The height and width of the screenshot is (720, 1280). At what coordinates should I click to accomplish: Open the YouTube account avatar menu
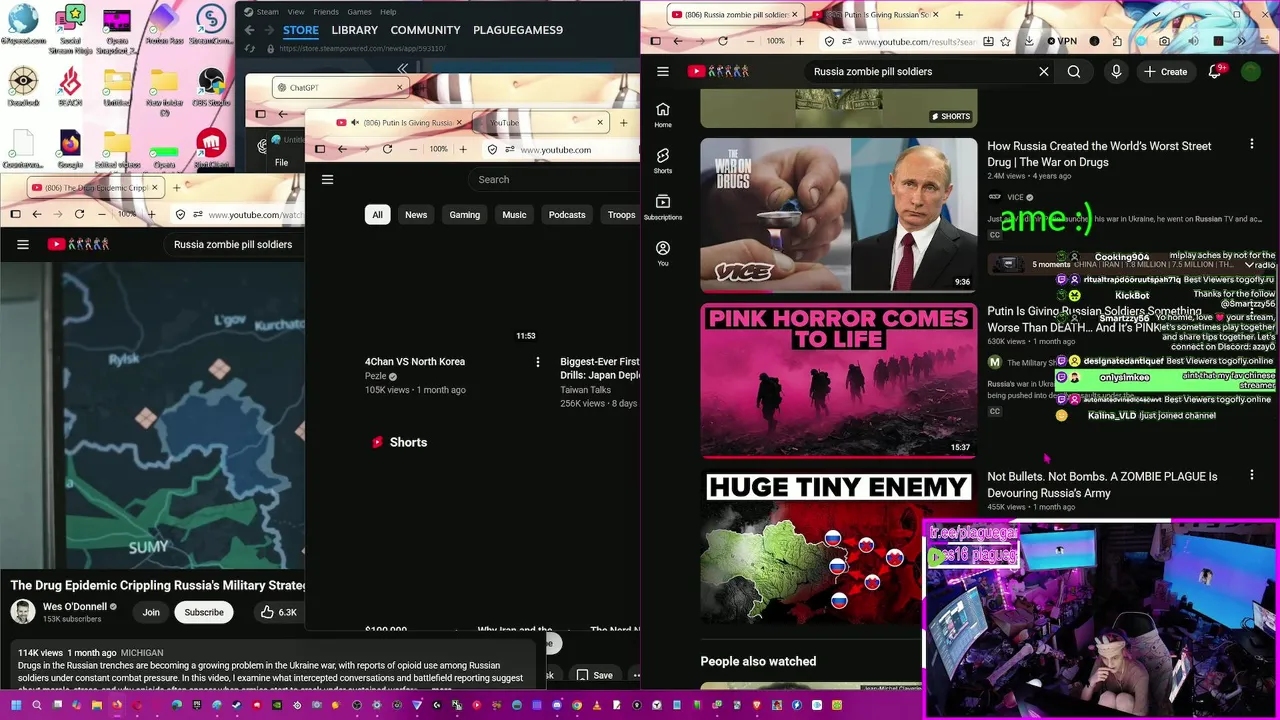click(x=1251, y=71)
